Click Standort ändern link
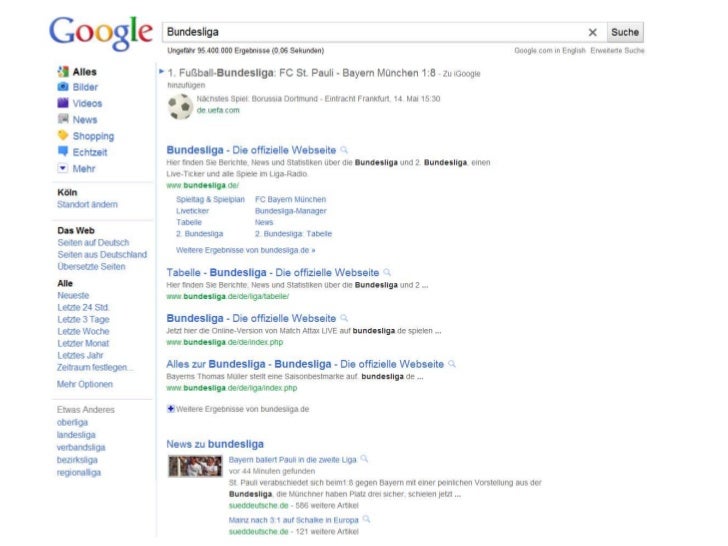Viewport: 728px width, 546px height. [x=87, y=204]
